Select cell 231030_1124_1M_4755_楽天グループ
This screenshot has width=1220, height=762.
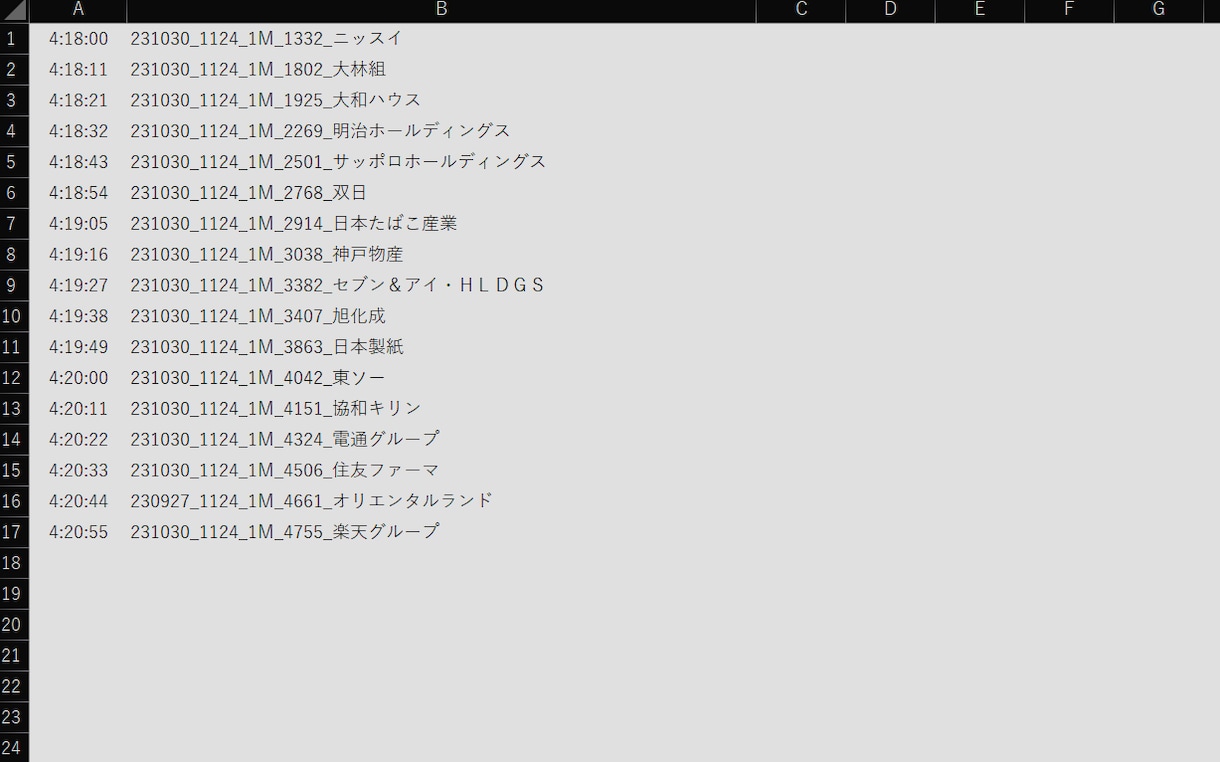coord(442,532)
